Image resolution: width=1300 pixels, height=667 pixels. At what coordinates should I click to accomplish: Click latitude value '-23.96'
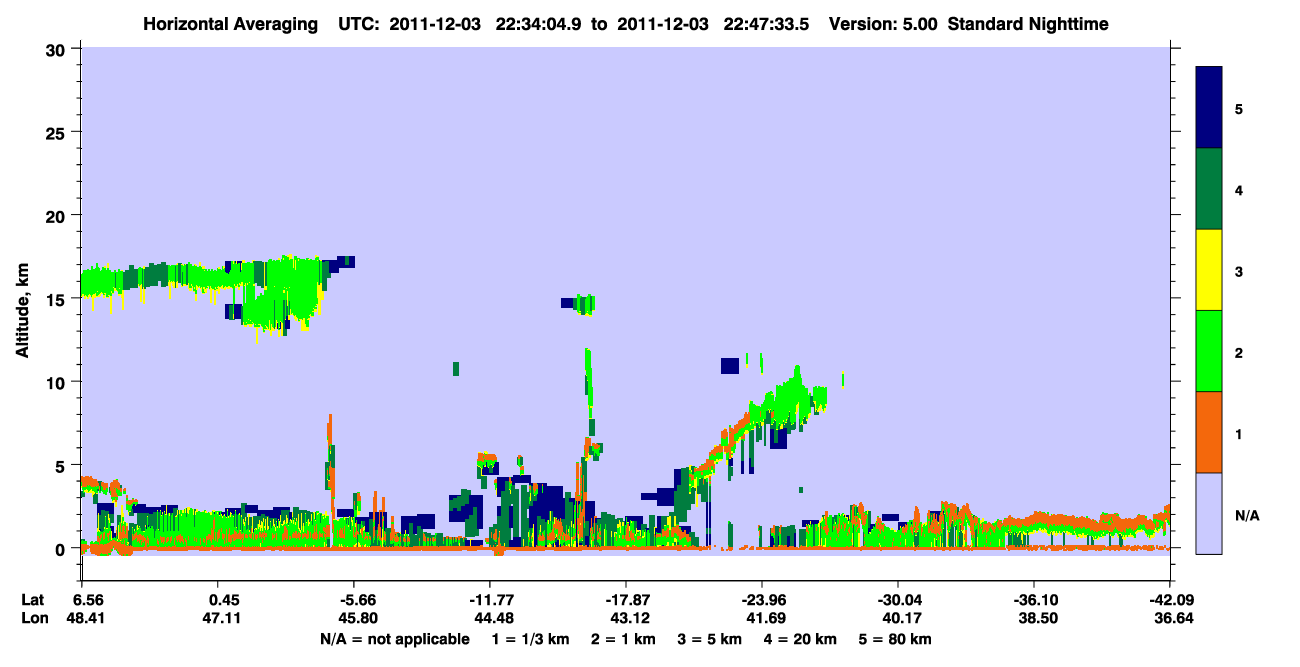pos(762,600)
